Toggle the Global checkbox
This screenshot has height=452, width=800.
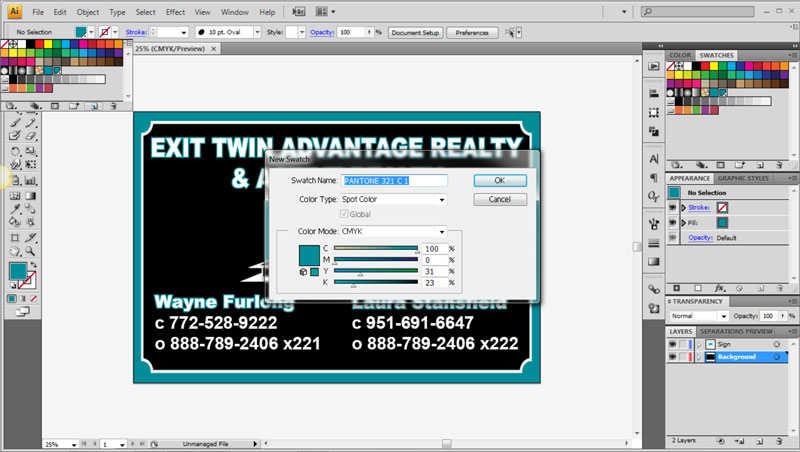point(344,214)
